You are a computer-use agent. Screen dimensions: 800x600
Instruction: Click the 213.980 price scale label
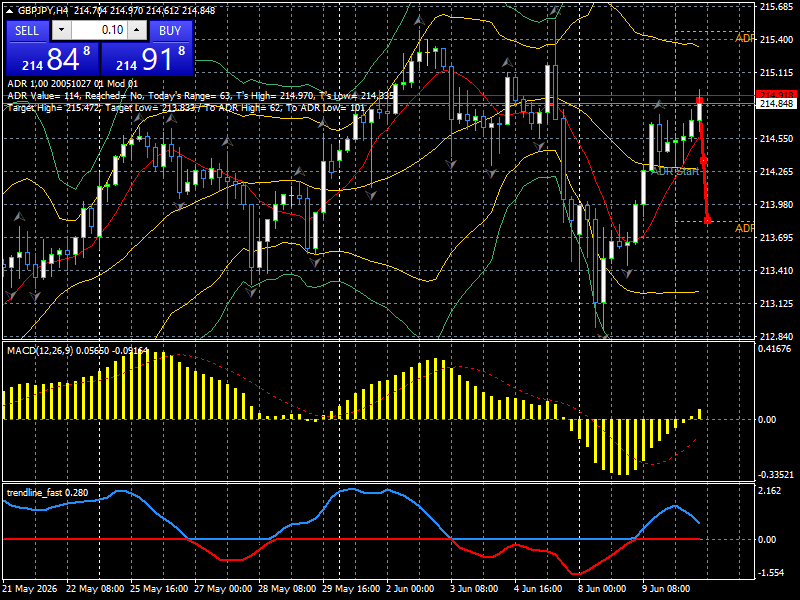click(777, 204)
